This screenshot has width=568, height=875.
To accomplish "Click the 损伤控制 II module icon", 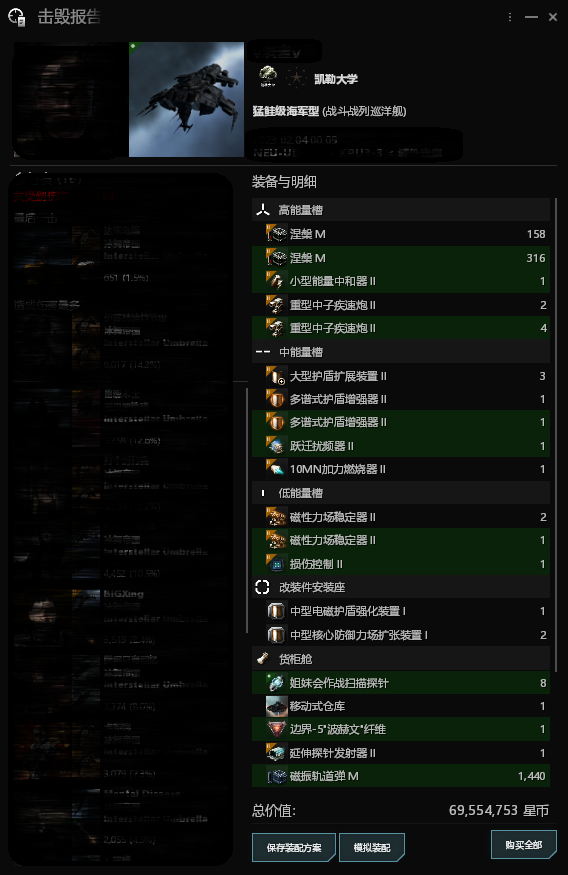I will [276, 564].
